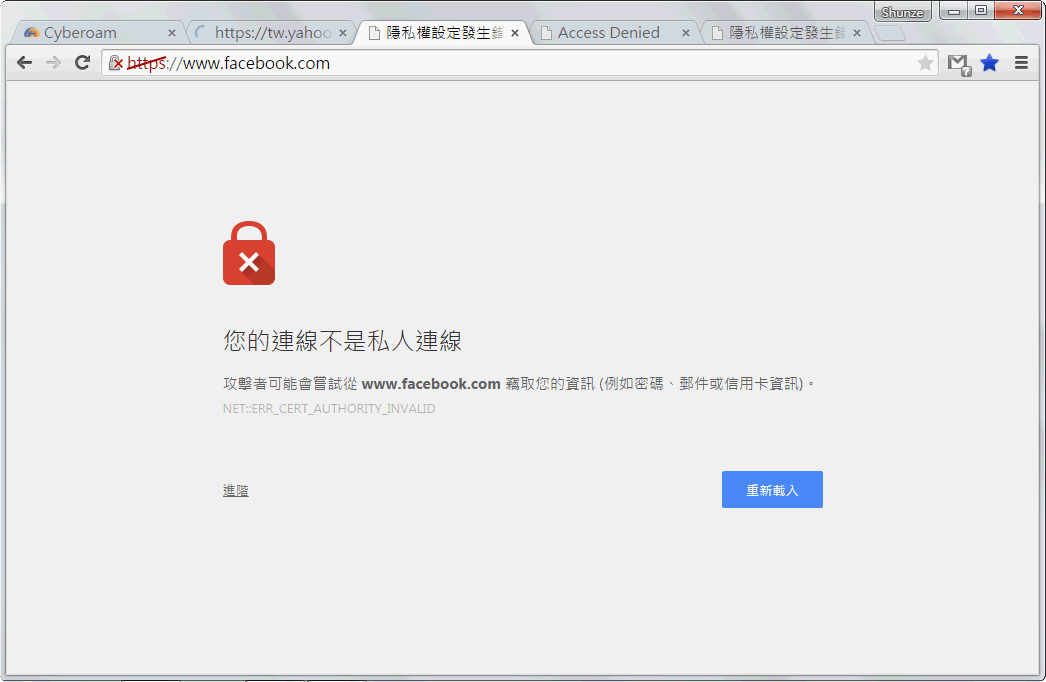Close the Cyberoam tab

pyautogui.click(x=171, y=33)
